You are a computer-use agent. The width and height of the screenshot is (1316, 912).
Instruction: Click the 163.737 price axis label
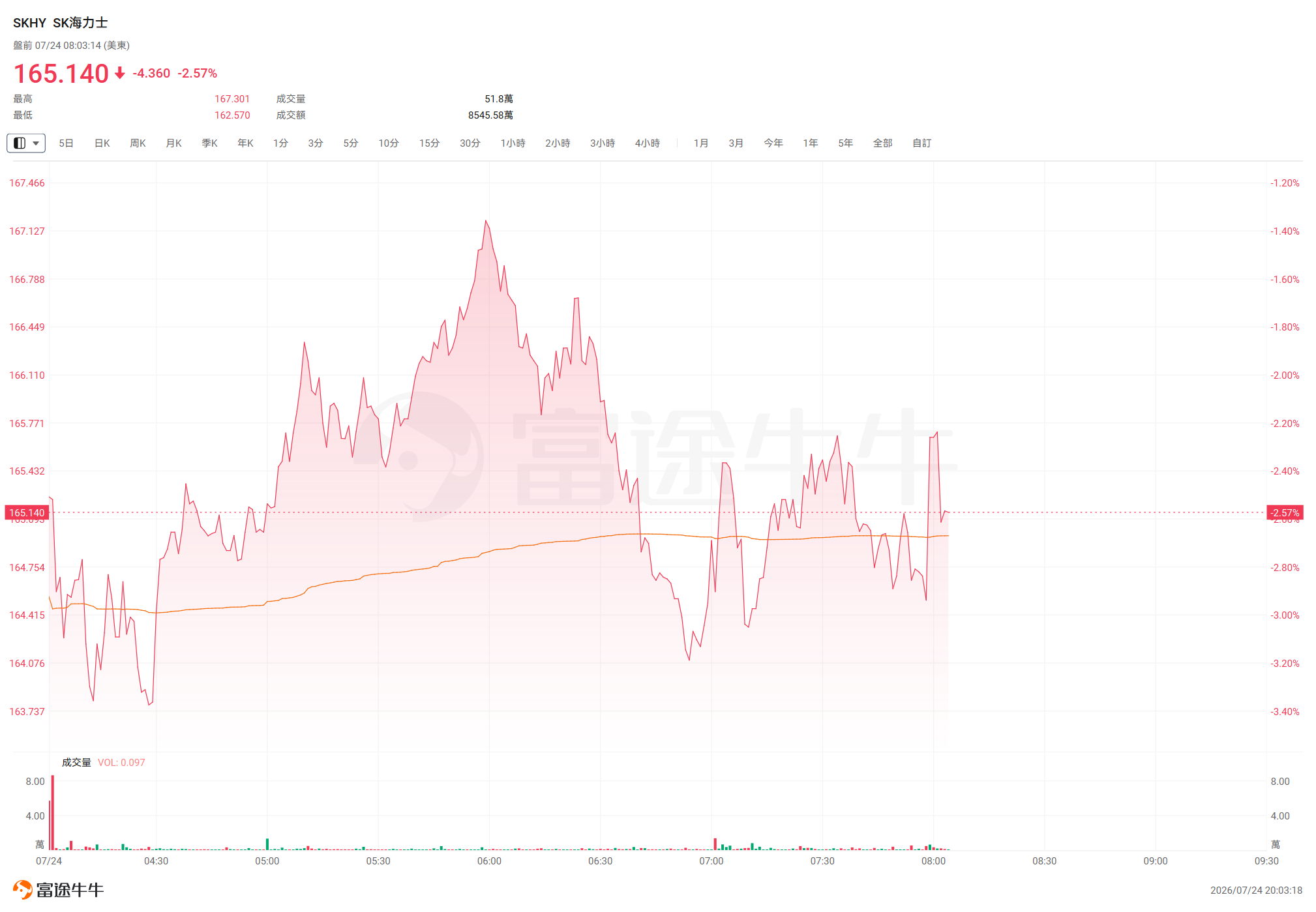27,712
